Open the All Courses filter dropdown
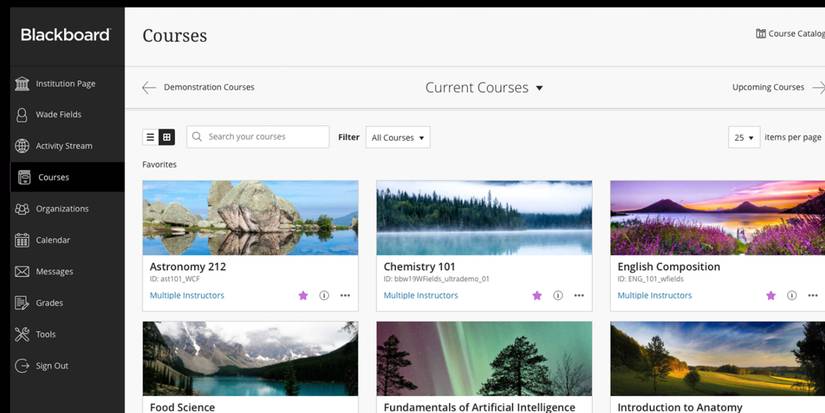825x413 pixels. coord(398,137)
